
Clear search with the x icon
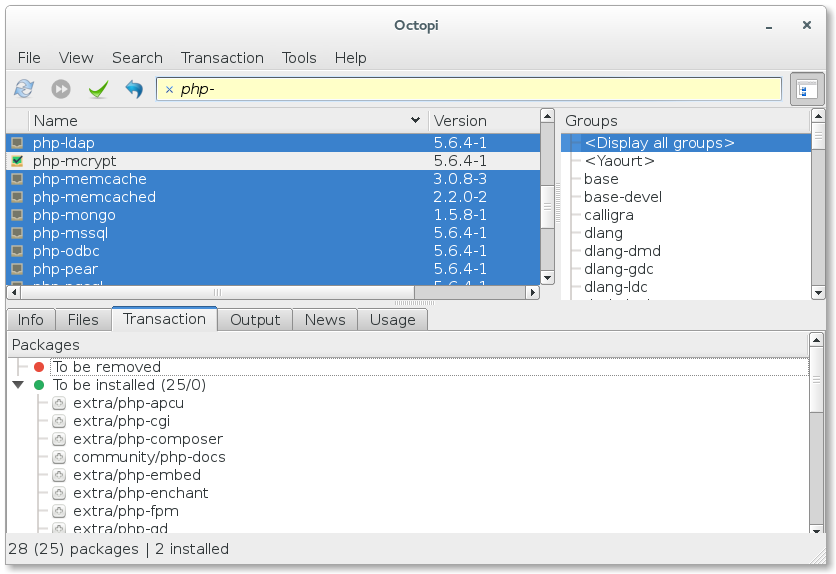[169, 90]
